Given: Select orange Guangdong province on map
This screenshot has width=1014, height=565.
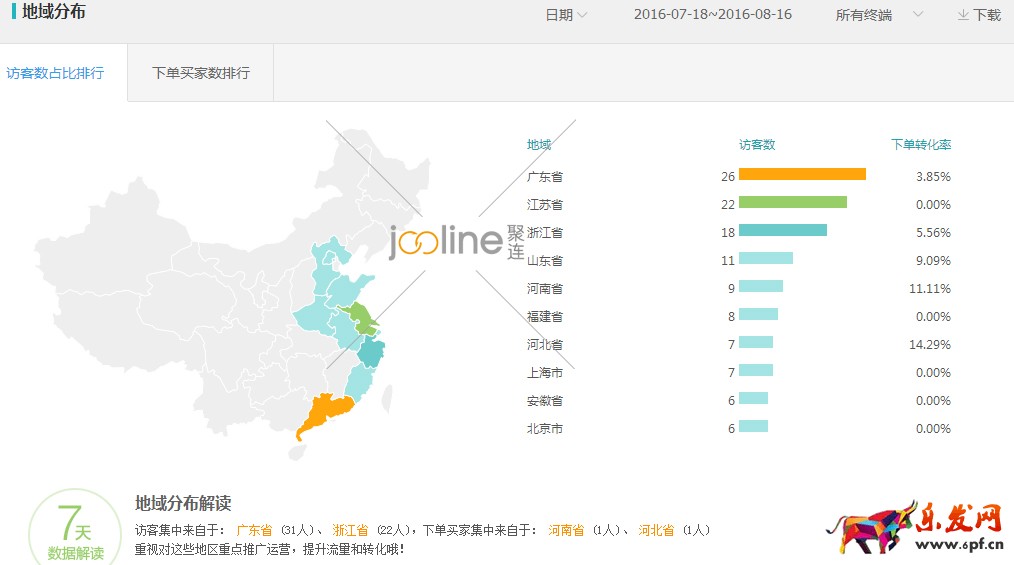Looking at the screenshot, I should click(x=323, y=414).
